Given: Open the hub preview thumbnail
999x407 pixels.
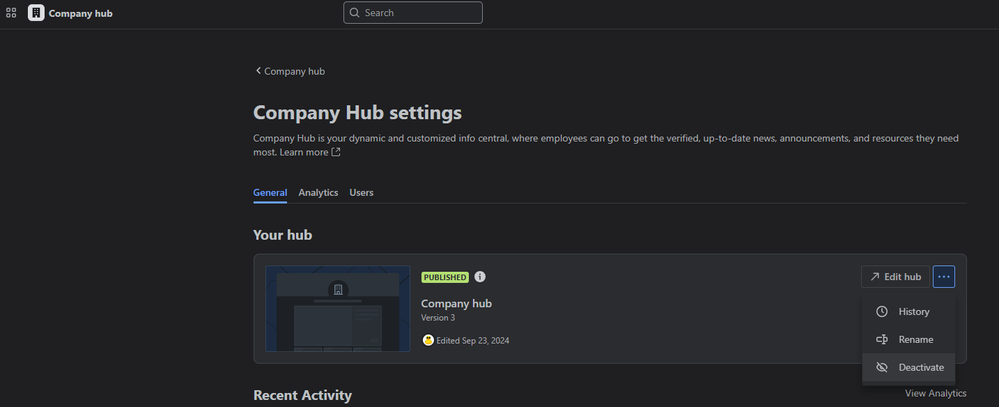Looking at the screenshot, I should pyautogui.click(x=338, y=308).
